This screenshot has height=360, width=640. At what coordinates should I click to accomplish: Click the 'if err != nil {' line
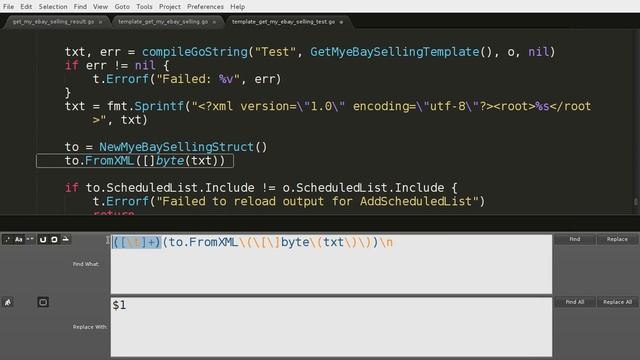pos(117,65)
